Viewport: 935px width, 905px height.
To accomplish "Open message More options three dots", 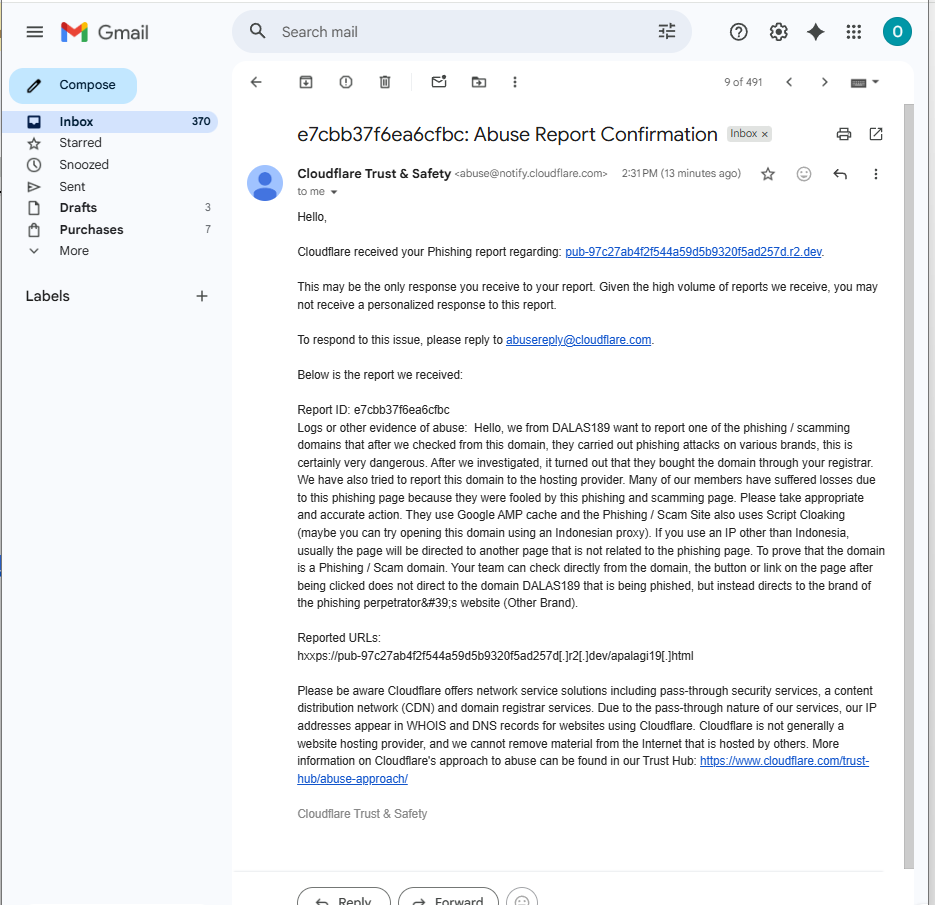I will pyautogui.click(x=875, y=174).
